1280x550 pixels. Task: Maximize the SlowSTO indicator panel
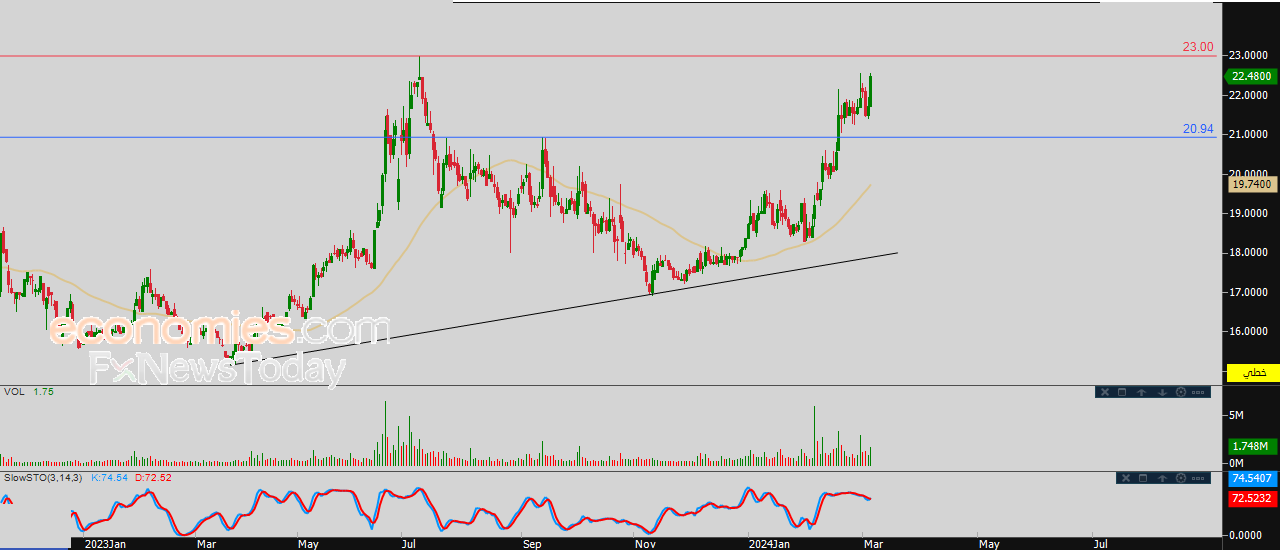click(x=1143, y=478)
